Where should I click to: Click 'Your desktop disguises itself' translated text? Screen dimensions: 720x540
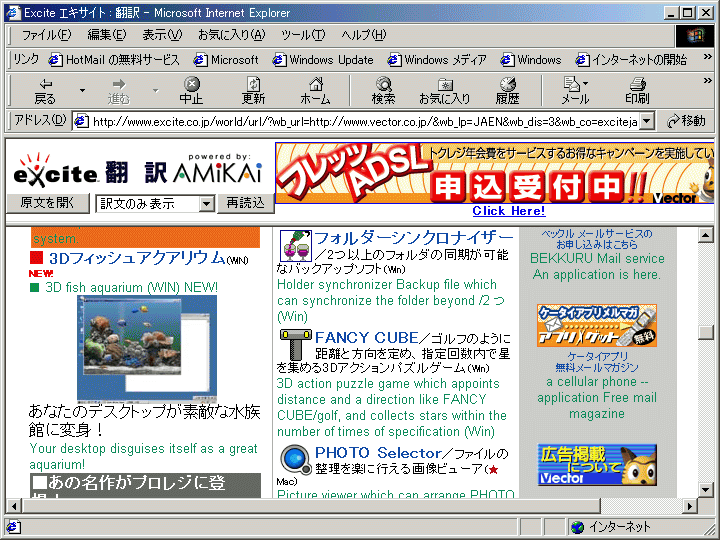click(143, 456)
